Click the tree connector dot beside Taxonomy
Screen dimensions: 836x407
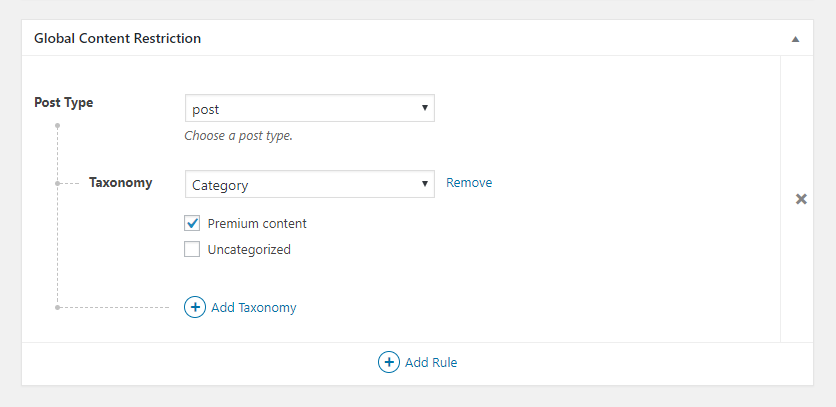point(58,183)
